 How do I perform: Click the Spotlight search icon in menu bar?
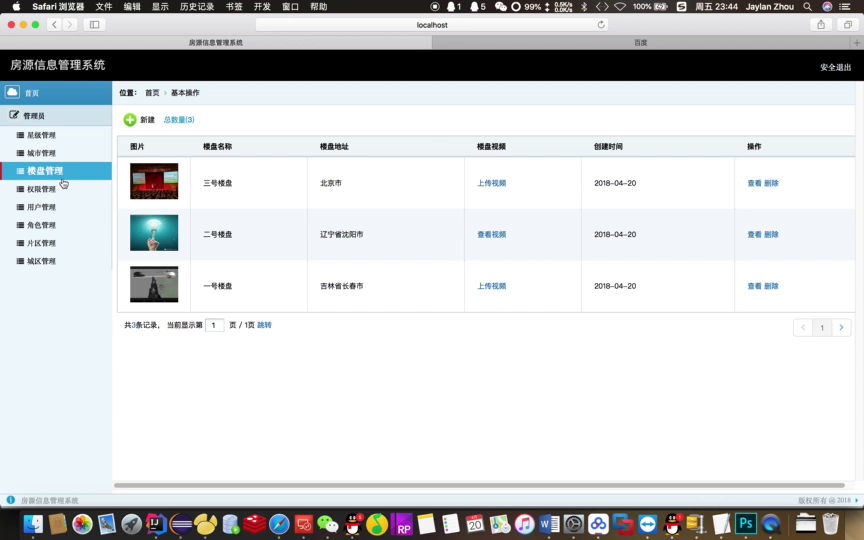click(807, 7)
